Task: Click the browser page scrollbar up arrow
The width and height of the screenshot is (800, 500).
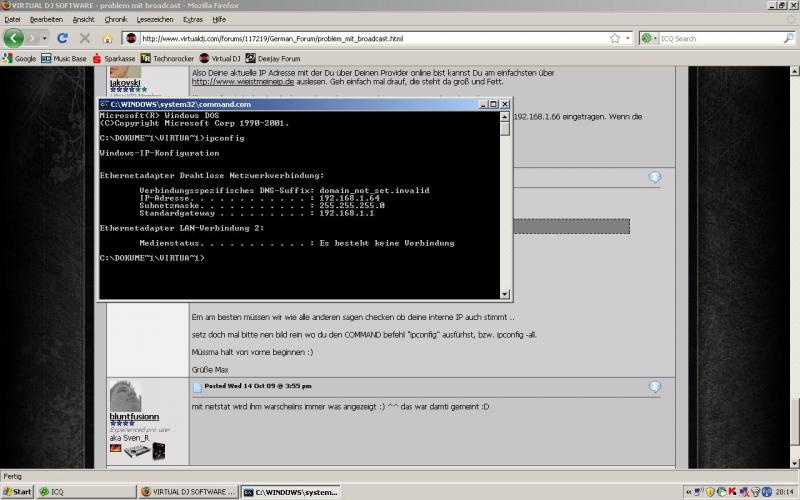Action: (795, 71)
